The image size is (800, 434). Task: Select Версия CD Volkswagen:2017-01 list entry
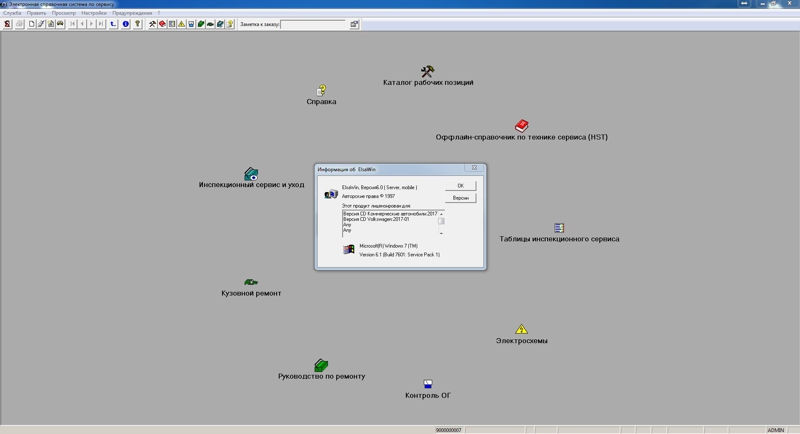coord(377,219)
